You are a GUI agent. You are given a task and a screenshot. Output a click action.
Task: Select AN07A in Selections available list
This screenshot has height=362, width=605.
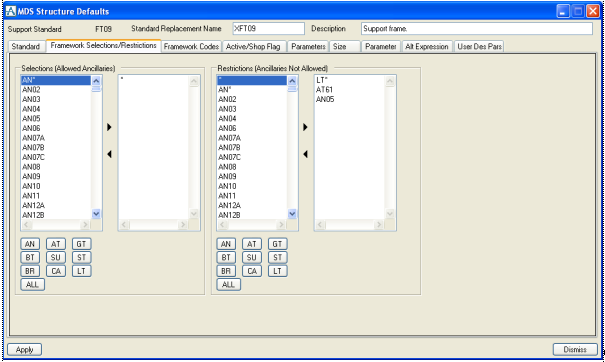56,138
